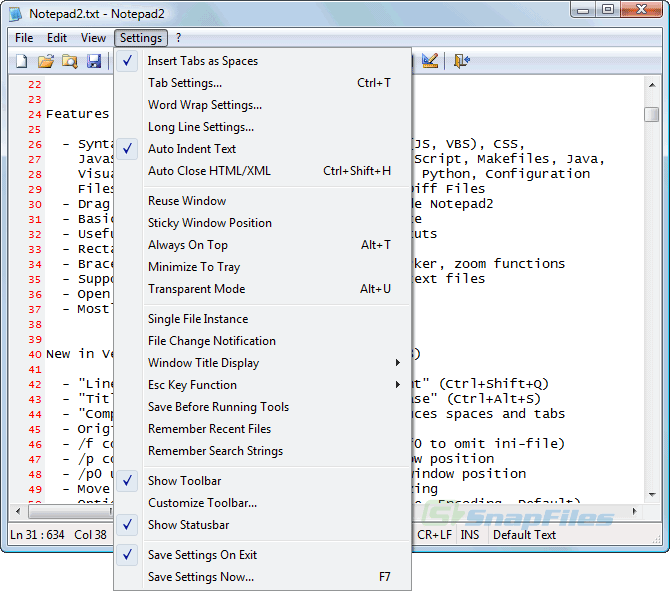Image resolution: width=670 pixels, height=591 pixels.
Task: Click vertical scrollbar down arrow
Action: pos(652,495)
